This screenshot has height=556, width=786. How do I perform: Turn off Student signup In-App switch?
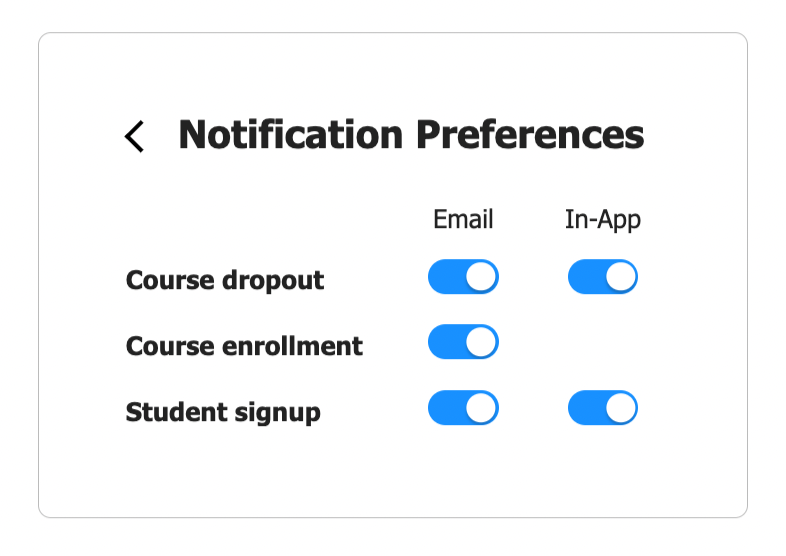point(603,408)
